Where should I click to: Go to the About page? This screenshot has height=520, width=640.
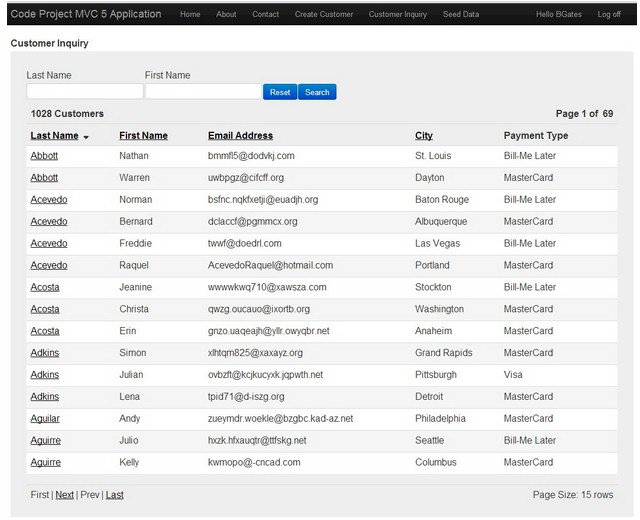click(226, 14)
